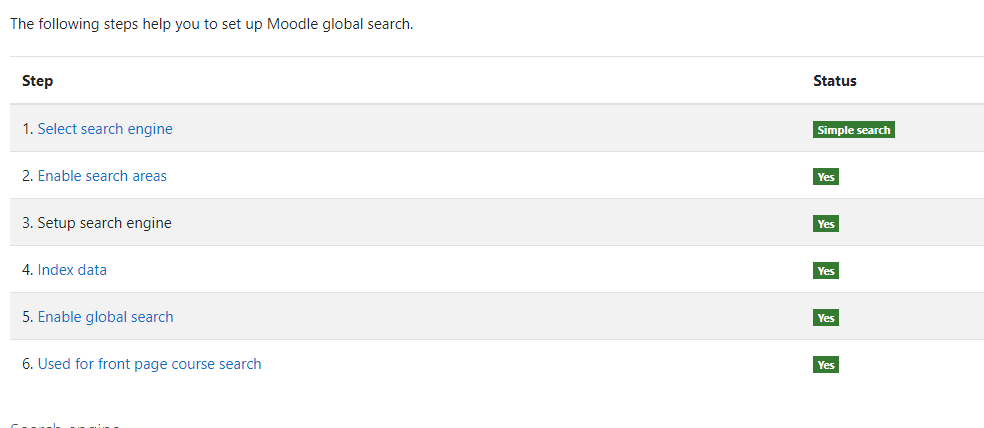Click the Setup search engine step text
The width and height of the screenshot is (984, 428).
104,223
